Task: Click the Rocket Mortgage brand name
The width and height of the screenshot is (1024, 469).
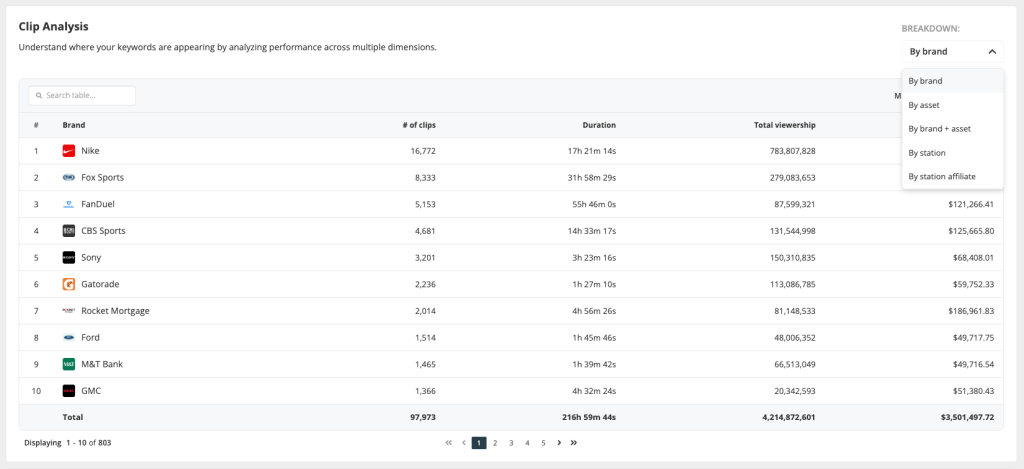Action: tap(116, 311)
